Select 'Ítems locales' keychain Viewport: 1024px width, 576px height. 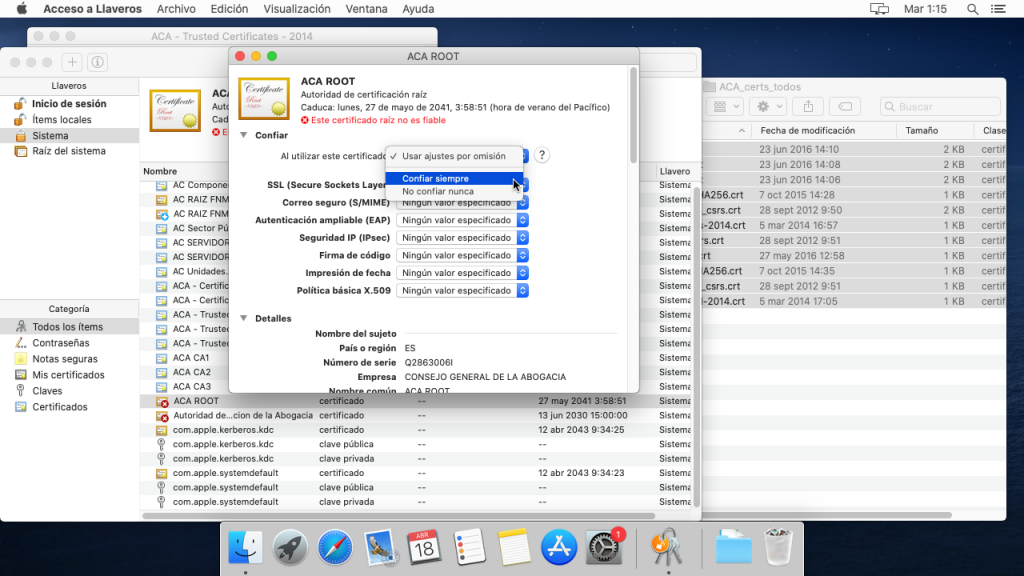(69, 120)
